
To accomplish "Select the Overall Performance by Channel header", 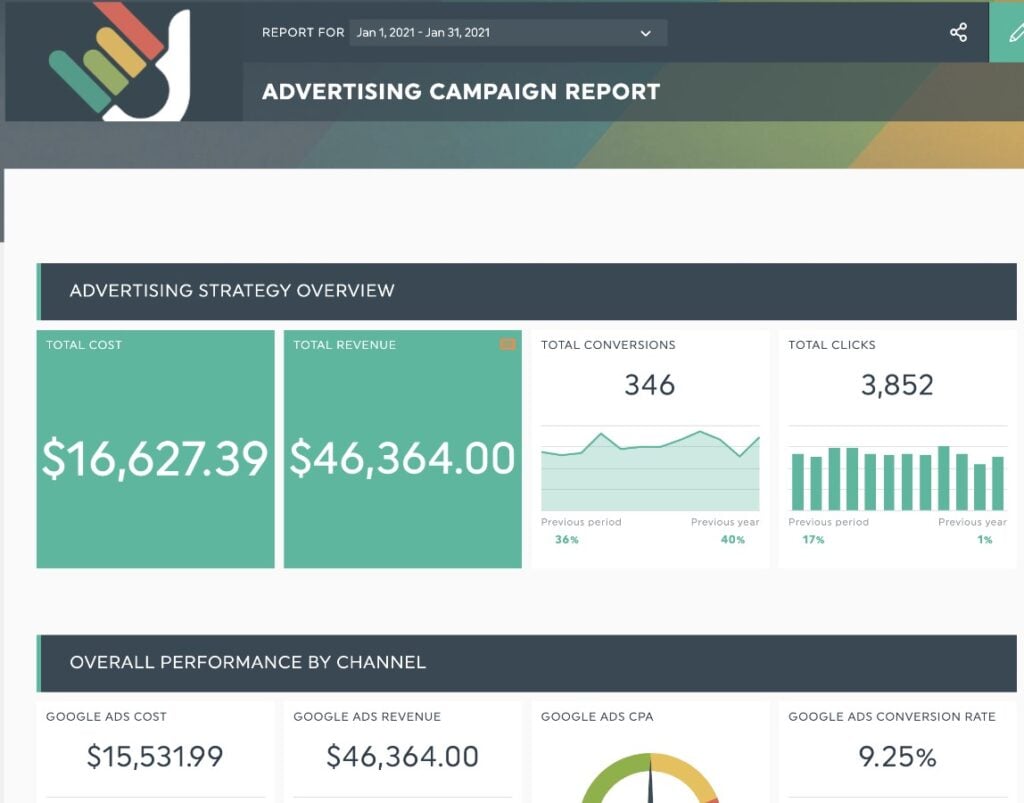I will point(246,662).
